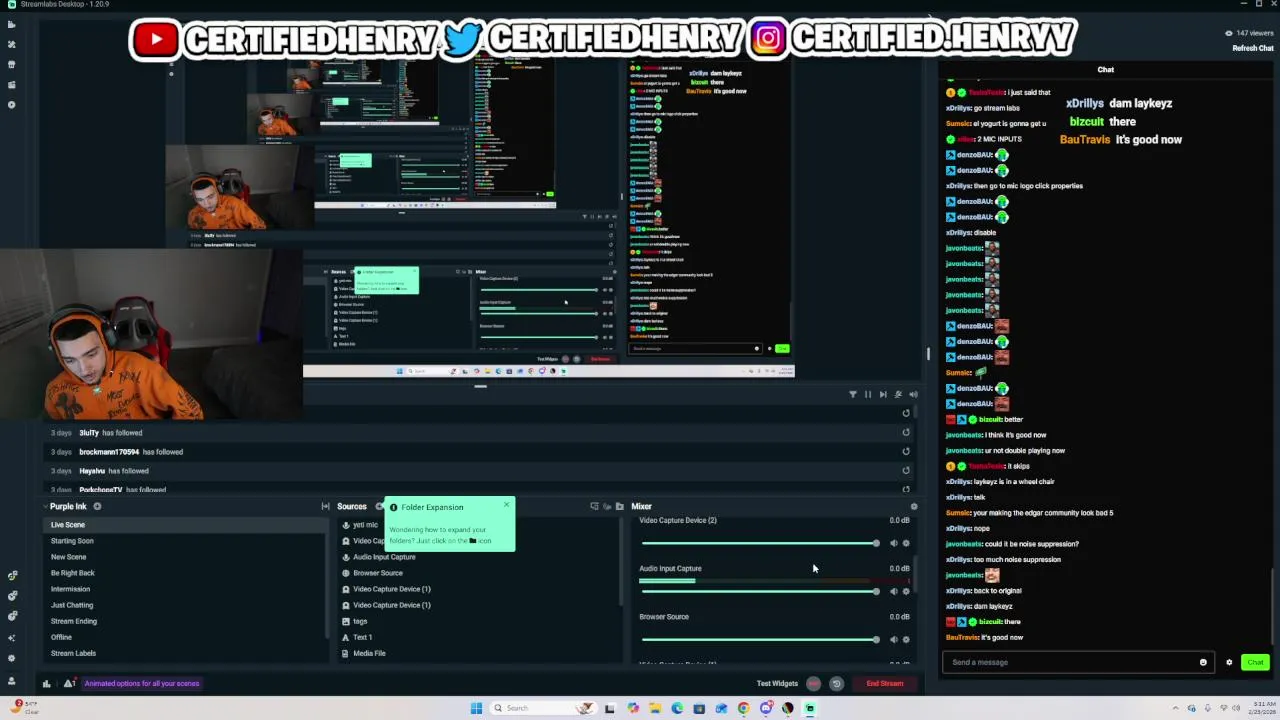Viewport: 1280px width, 720px height.
Task: Click the Send a message chat field
Action: (1076, 662)
